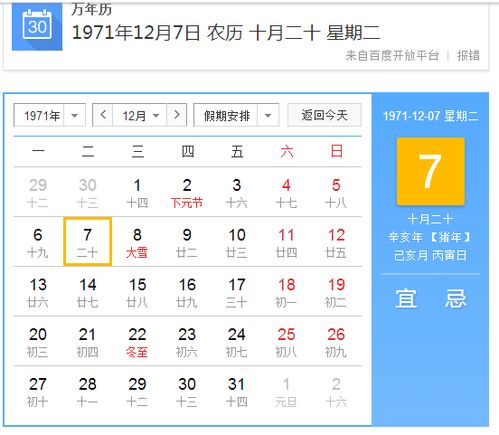499x435 pixels.
Task: Go to previous month with left arrow
Action: coord(103,115)
